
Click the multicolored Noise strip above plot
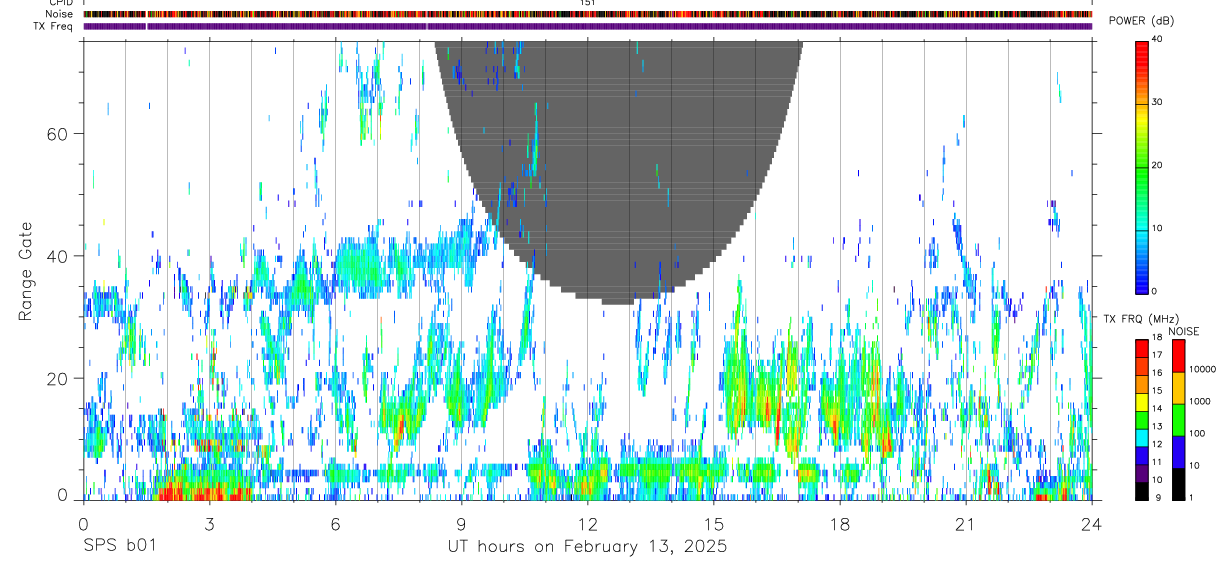587,14
